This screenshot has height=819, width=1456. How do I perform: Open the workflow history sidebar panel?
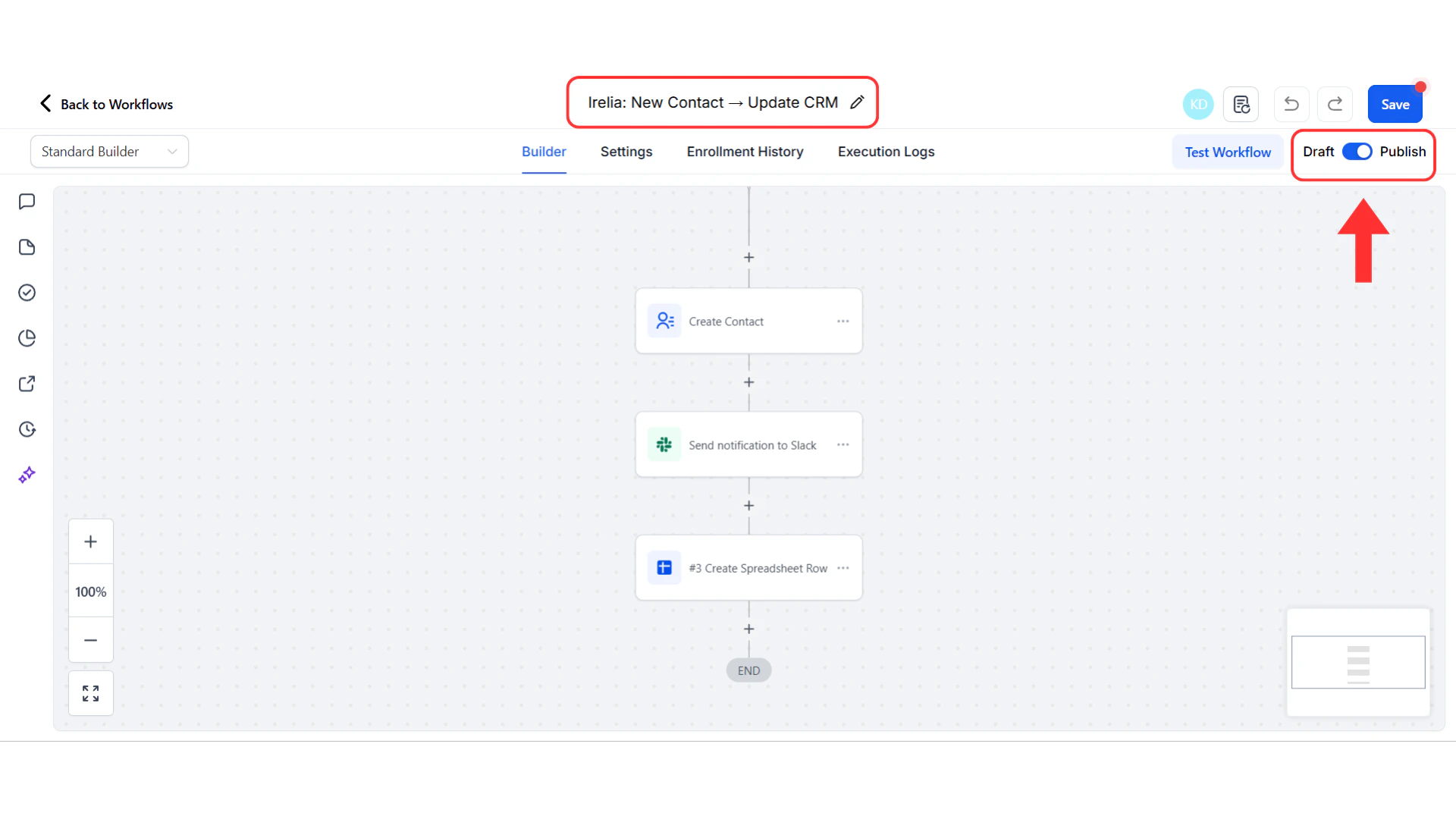(x=27, y=429)
